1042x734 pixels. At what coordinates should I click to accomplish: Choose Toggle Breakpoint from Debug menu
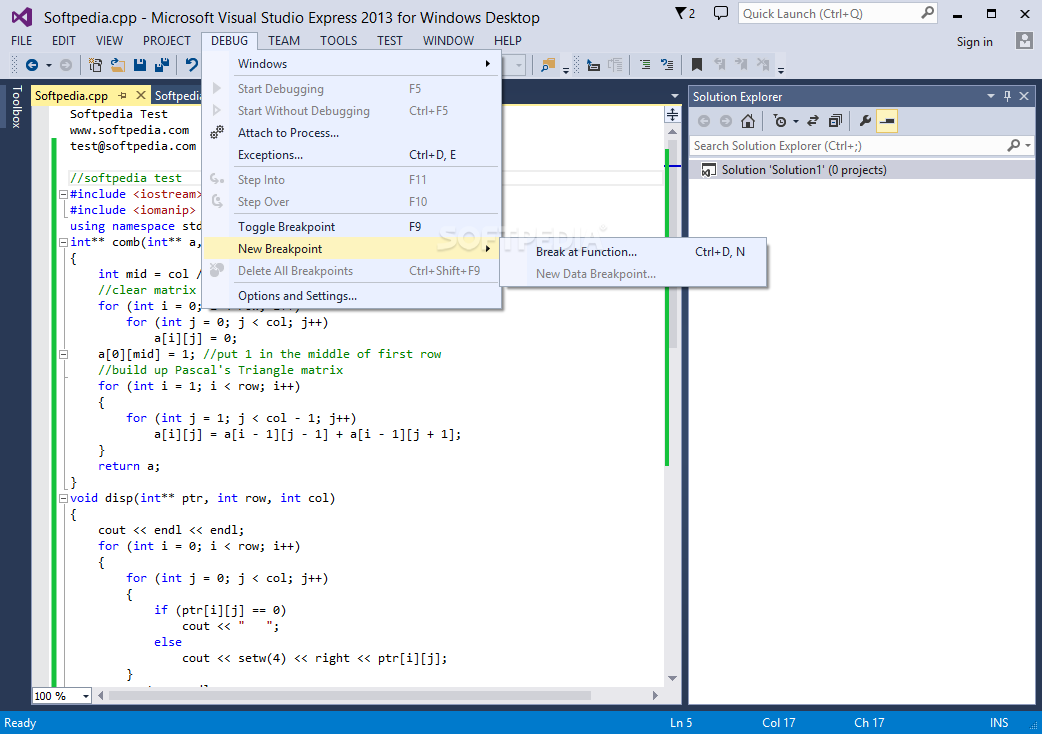pos(352,227)
